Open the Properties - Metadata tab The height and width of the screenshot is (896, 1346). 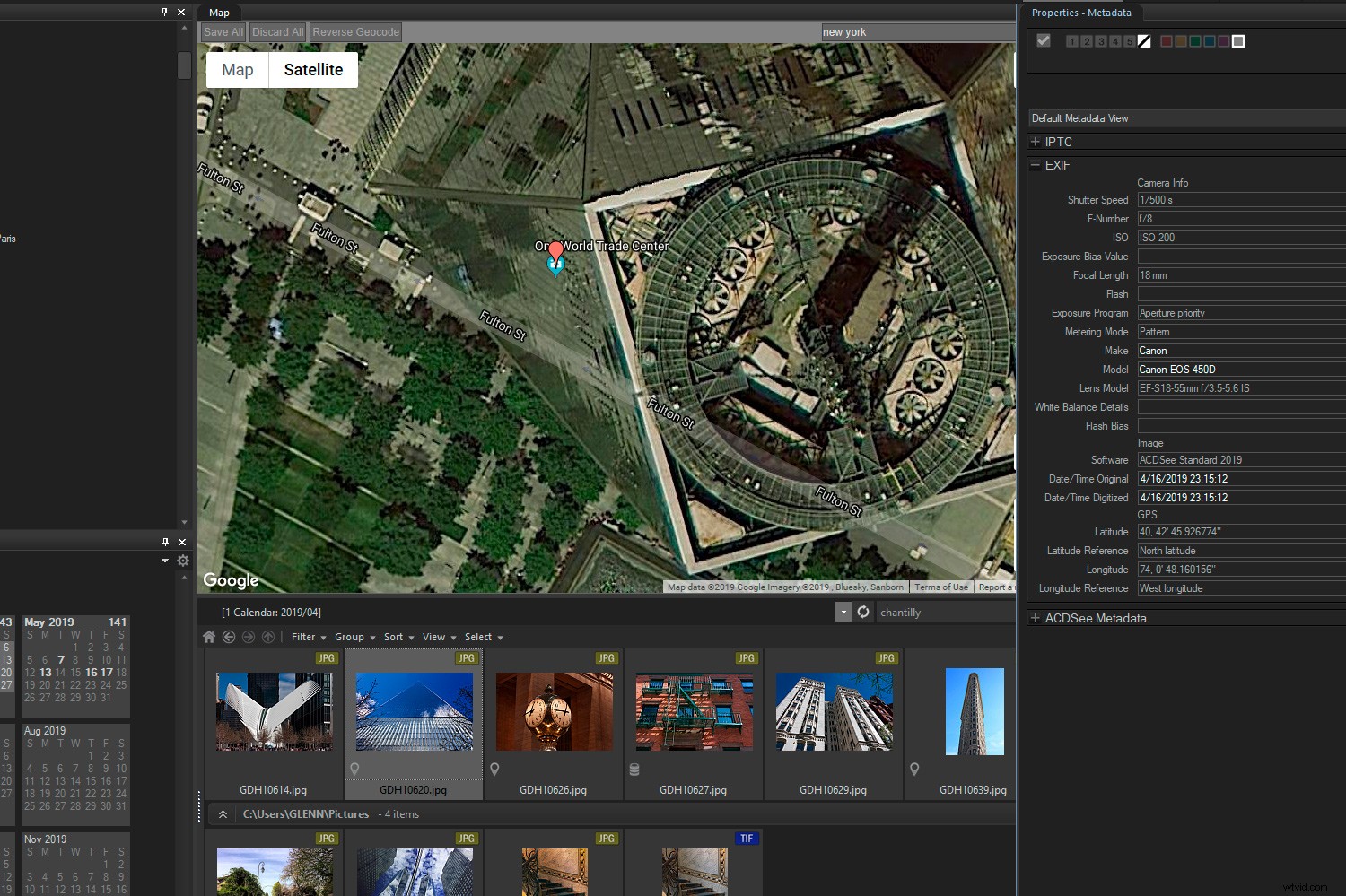[1080, 13]
